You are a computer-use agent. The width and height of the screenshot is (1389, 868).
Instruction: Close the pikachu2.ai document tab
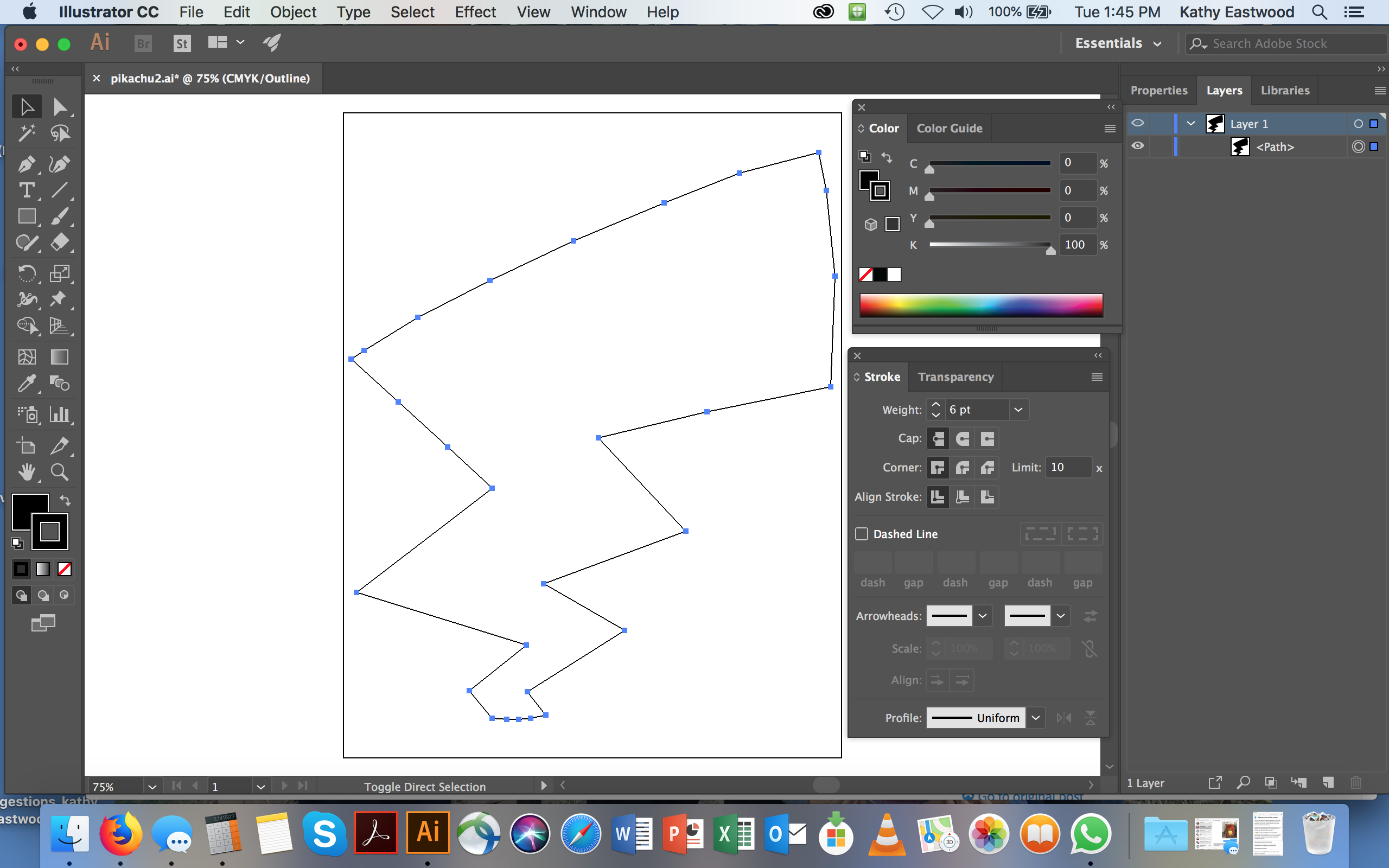pyautogui.click(x=97, y=78)
